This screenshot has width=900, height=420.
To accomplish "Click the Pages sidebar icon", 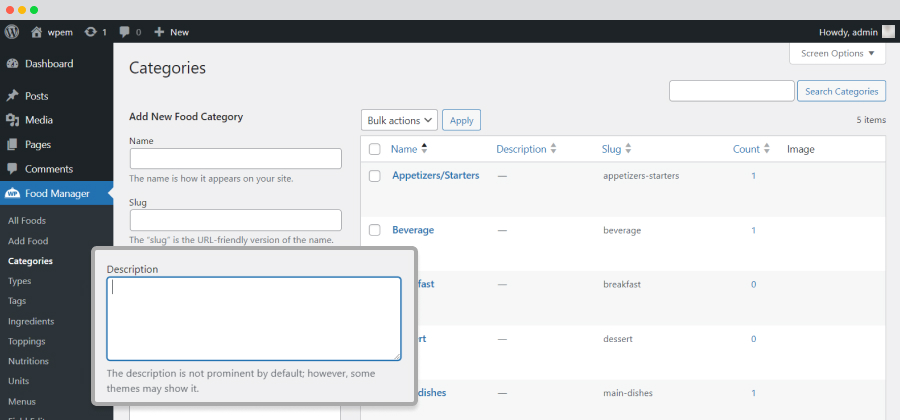I will click(x=13, y=145).
